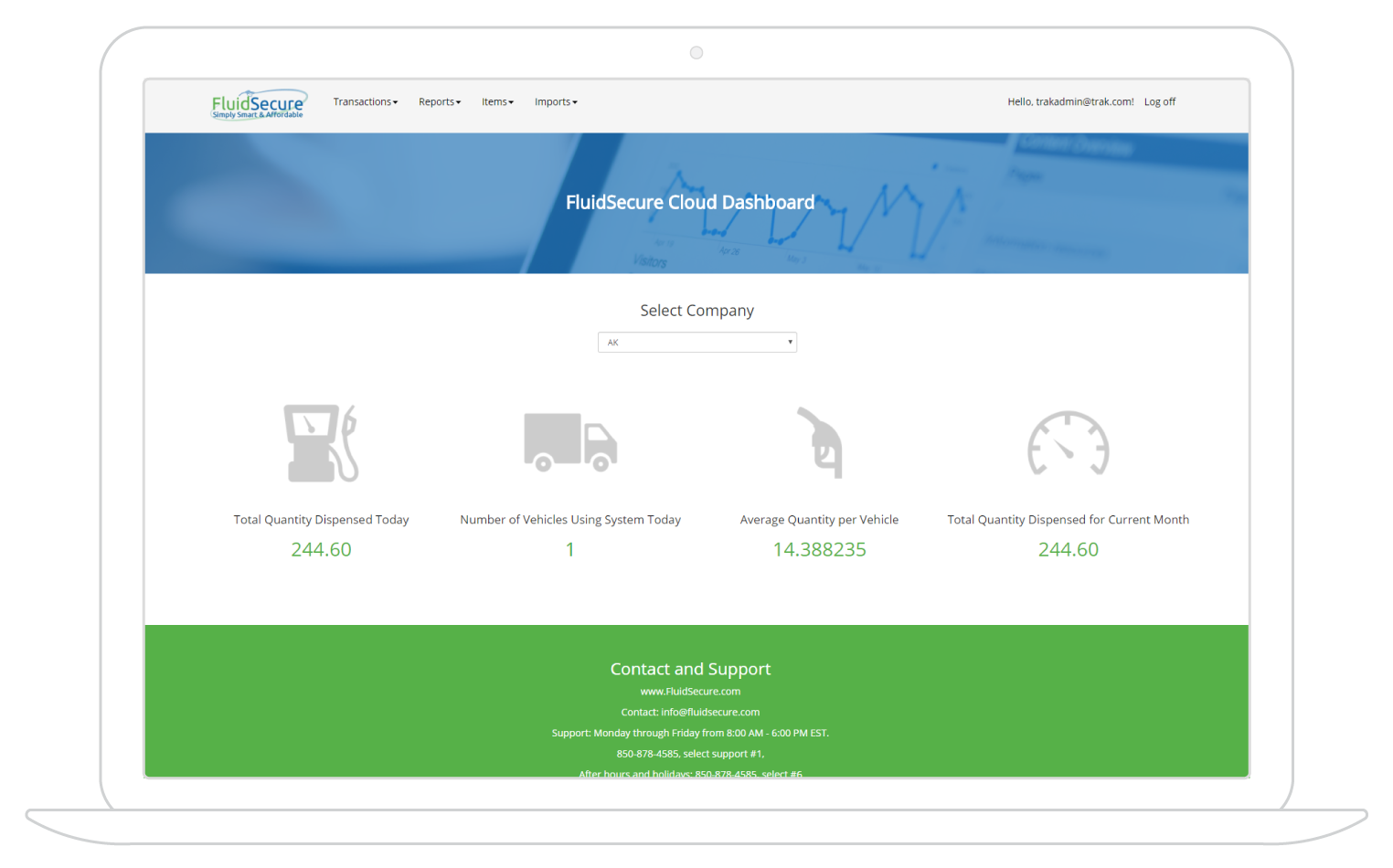Open the Items menu
1393x868 pixels.
[498, 101]
